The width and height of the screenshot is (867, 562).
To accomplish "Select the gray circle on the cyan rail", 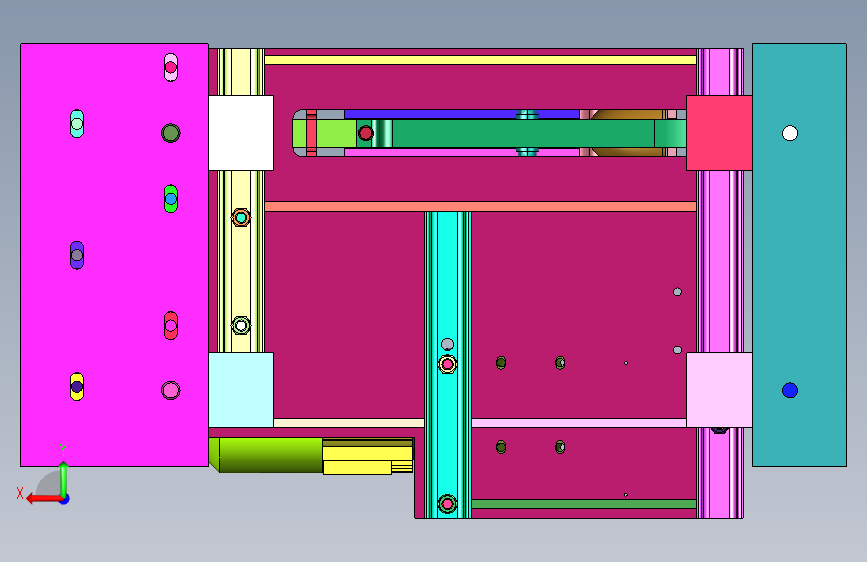I will click(447, 345).
